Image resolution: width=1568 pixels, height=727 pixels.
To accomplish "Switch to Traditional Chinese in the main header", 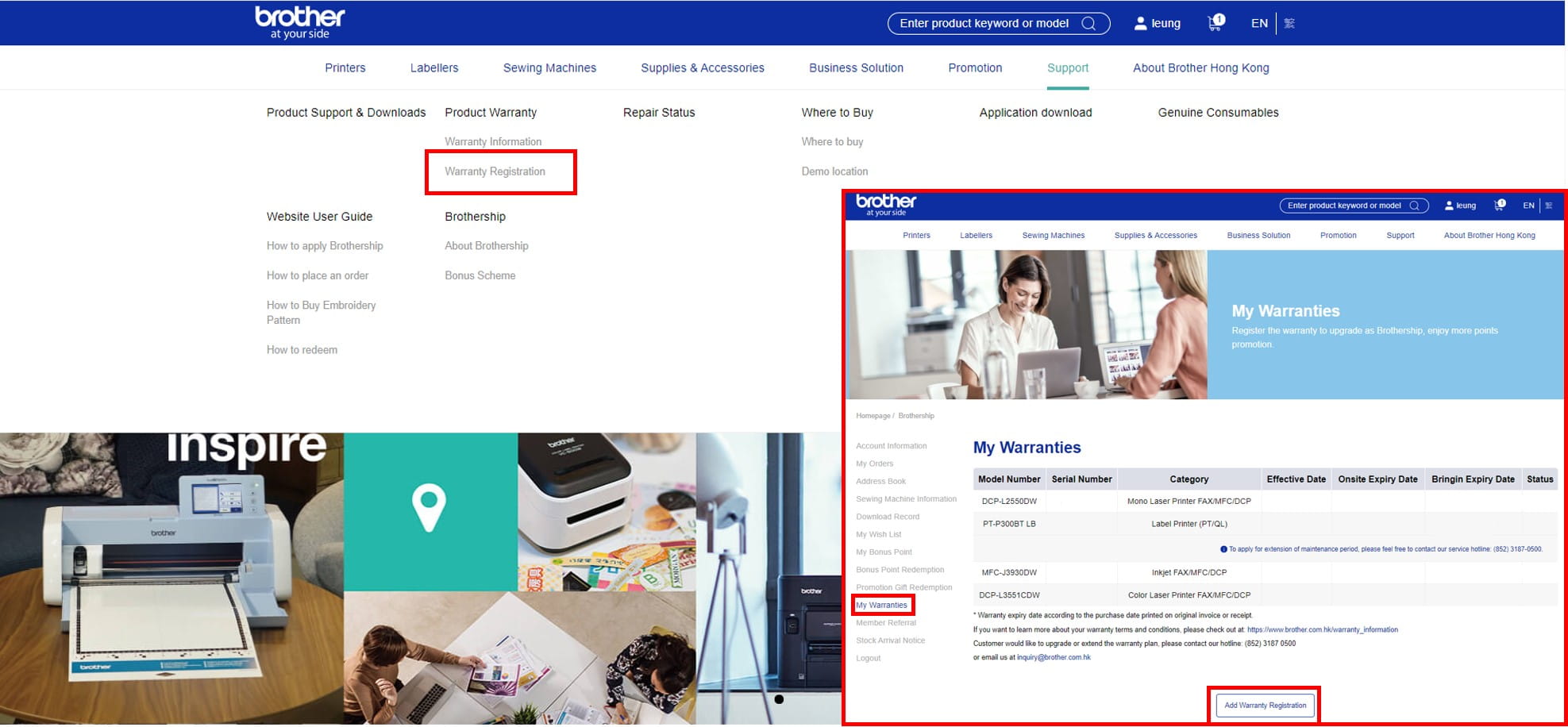I will 1289,24.
